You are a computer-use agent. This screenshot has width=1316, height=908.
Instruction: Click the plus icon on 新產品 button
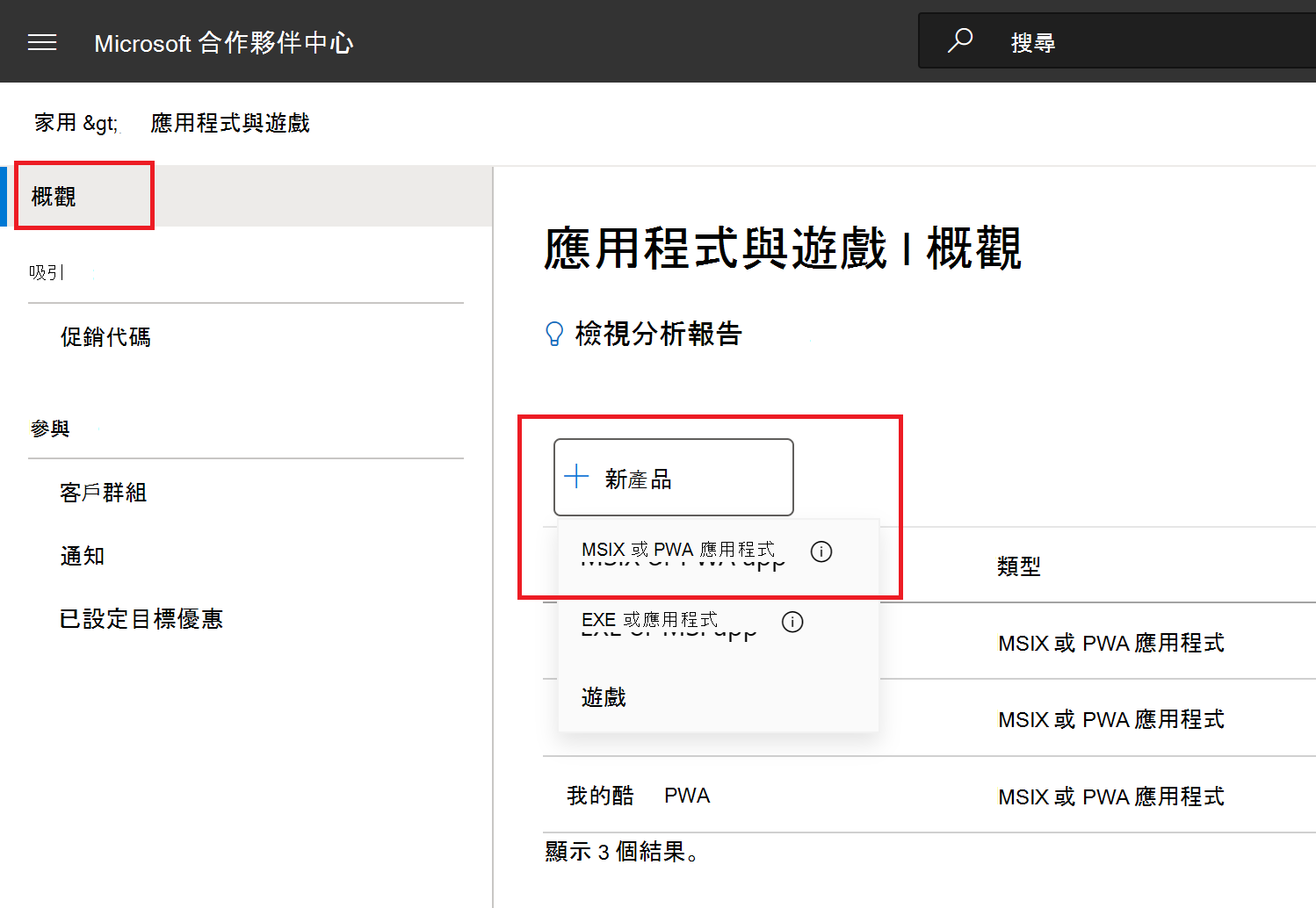pos(576,477)
